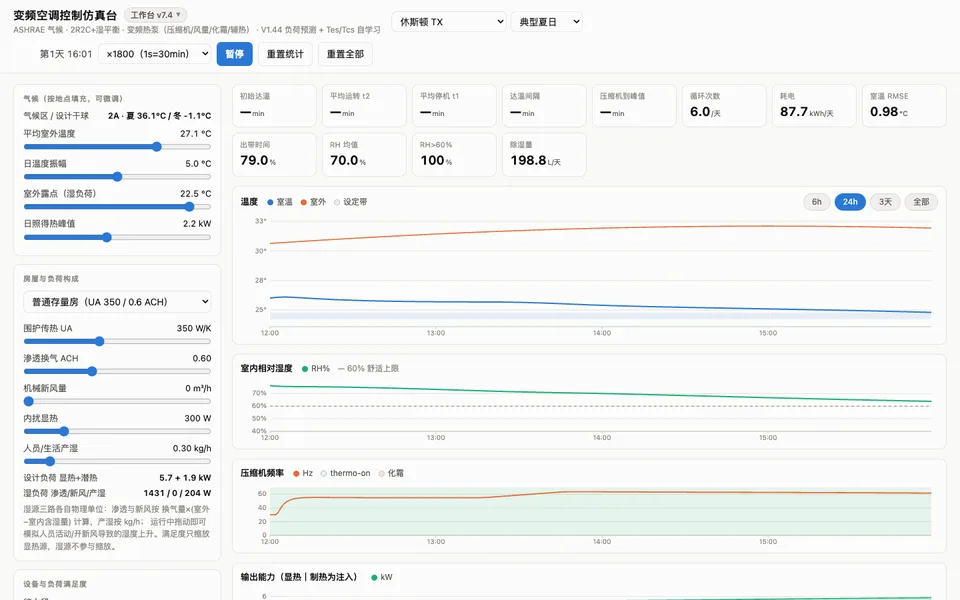Click the 压缩机到峰值 stat card
The height and width of the screenshot is (600, 960).
point(634,105)
